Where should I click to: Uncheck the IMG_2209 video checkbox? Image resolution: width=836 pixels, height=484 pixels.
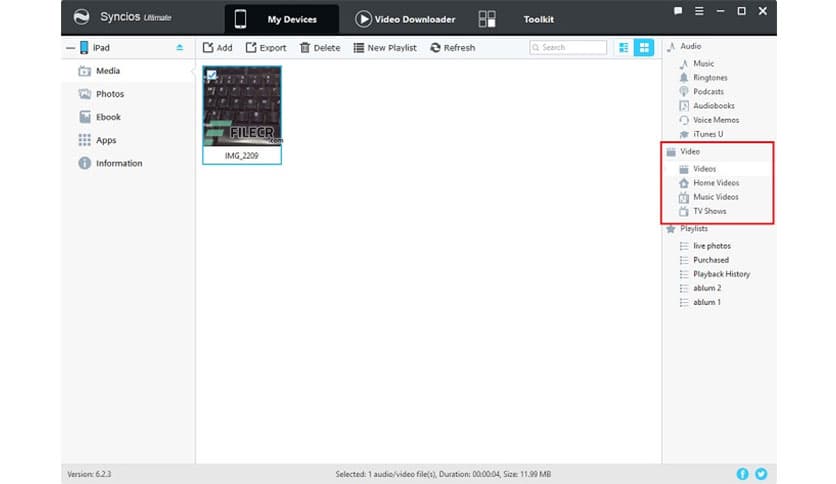click(212, 75)
